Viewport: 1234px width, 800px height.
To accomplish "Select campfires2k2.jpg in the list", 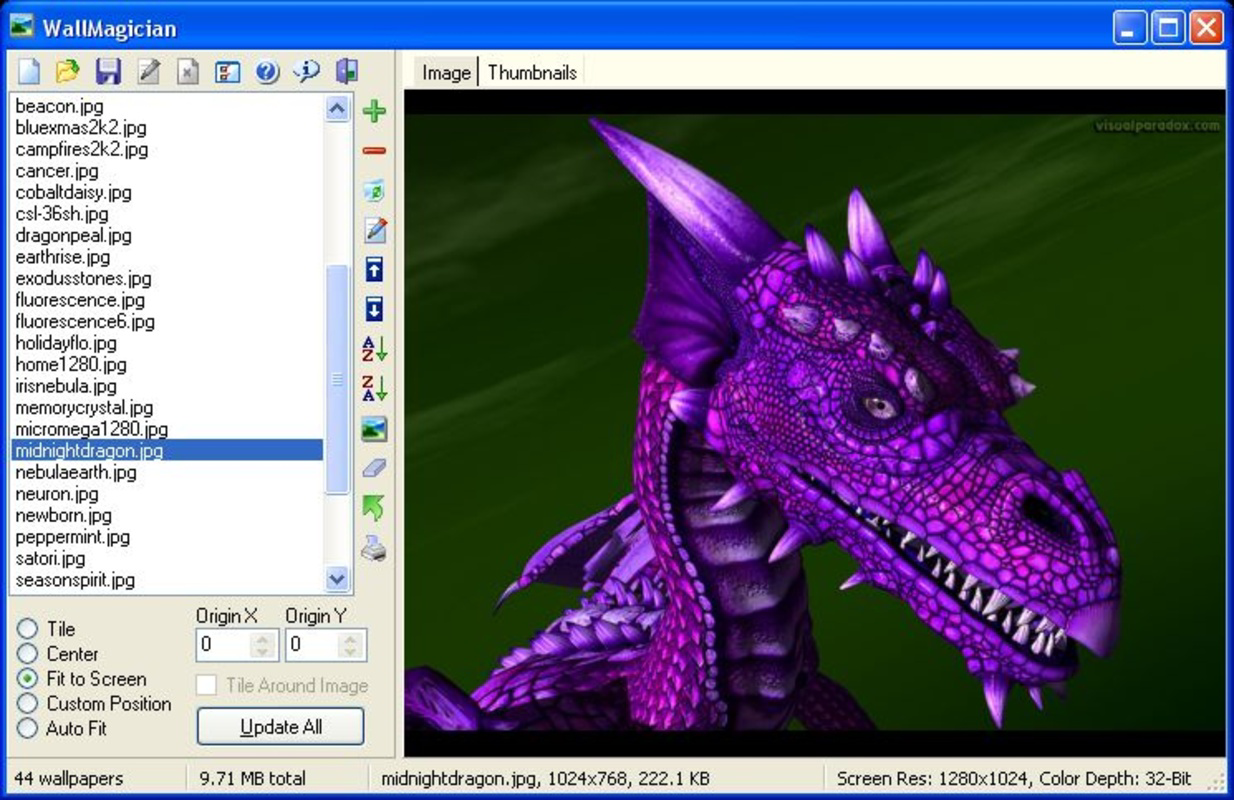I will point(167,150).
